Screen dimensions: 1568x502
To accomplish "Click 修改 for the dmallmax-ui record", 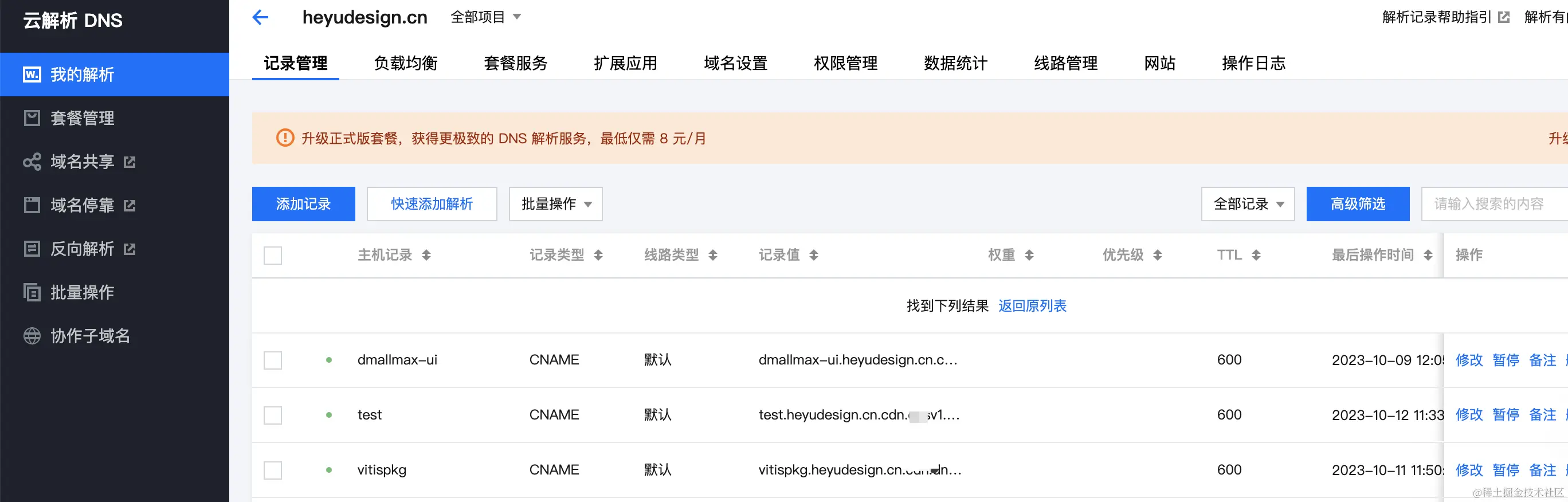I will 1469,360.
